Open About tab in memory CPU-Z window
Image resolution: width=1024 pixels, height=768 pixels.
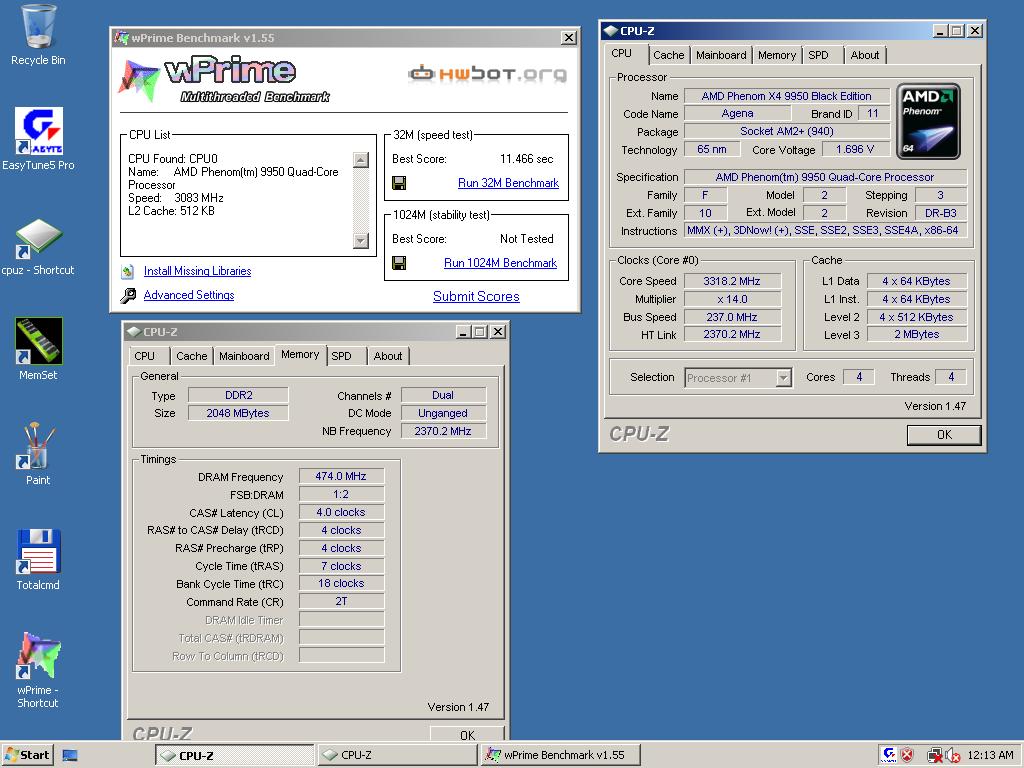(x=388, y=357)
